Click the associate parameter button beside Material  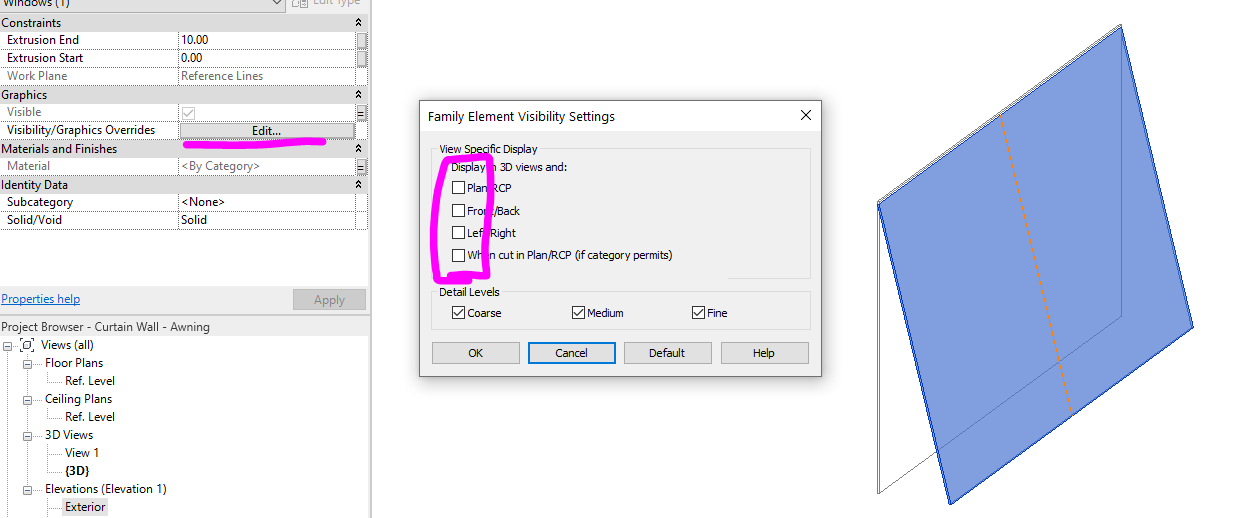pos(361,166)
